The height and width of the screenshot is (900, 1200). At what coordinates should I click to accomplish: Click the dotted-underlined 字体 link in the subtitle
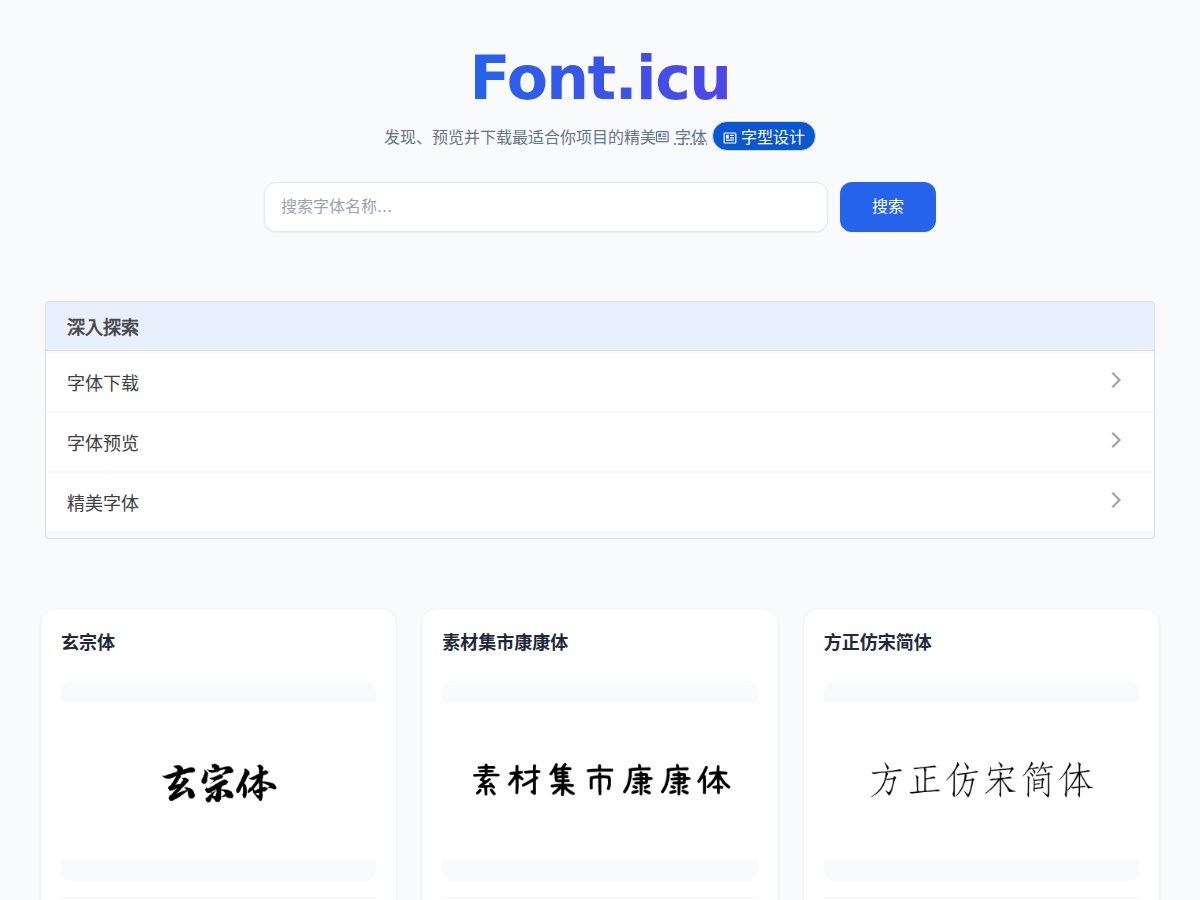[x=691, y=137]
